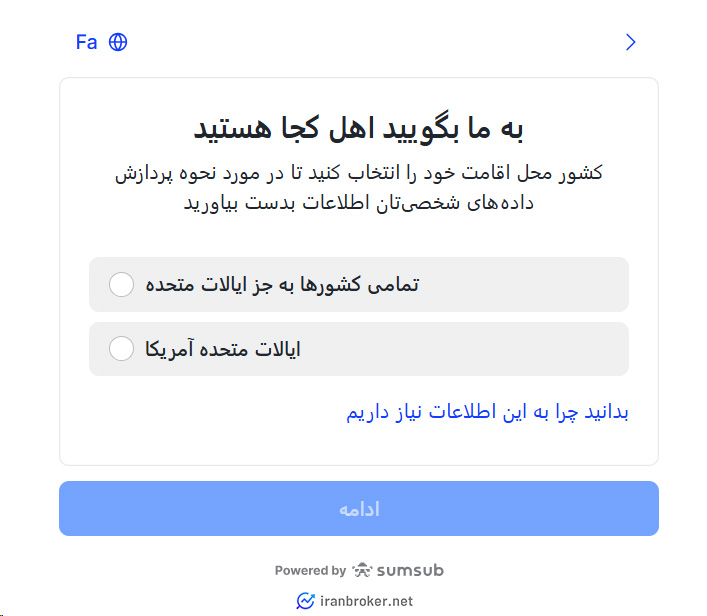Click the second description line داده‌های شخصی‌تان
Screen dimensions: 707x616
pos(359,202)
